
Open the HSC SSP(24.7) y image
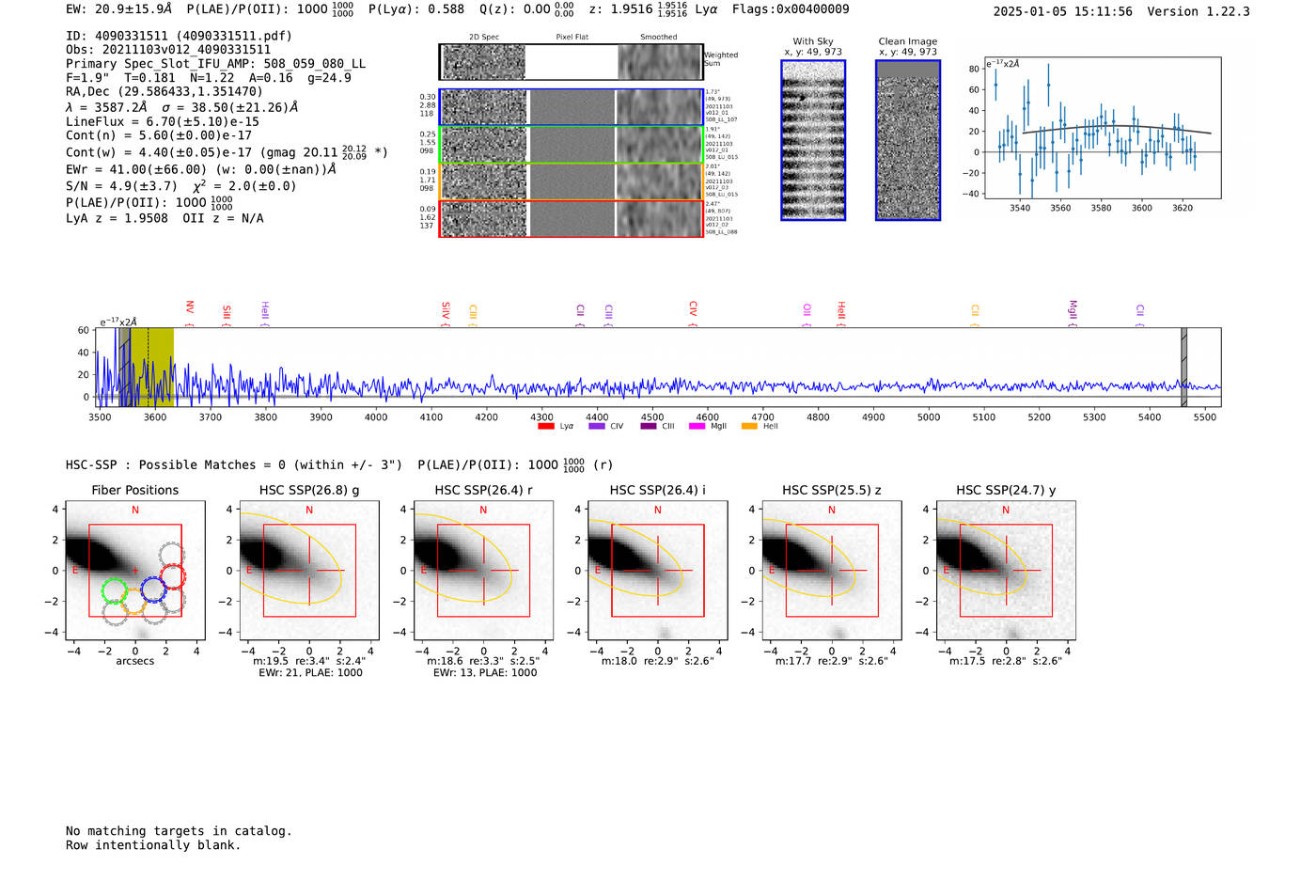click(1006, 571)
